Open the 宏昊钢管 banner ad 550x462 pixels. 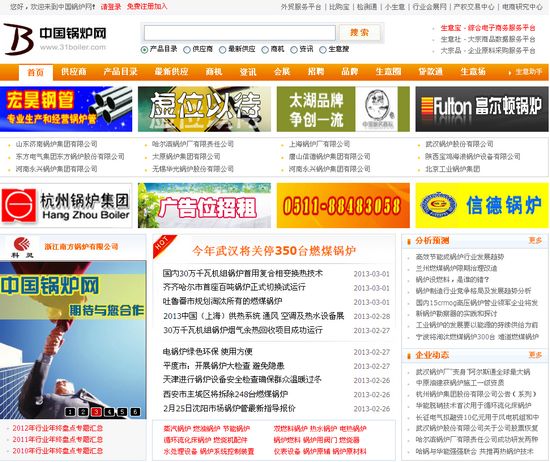tap(66, 109)
